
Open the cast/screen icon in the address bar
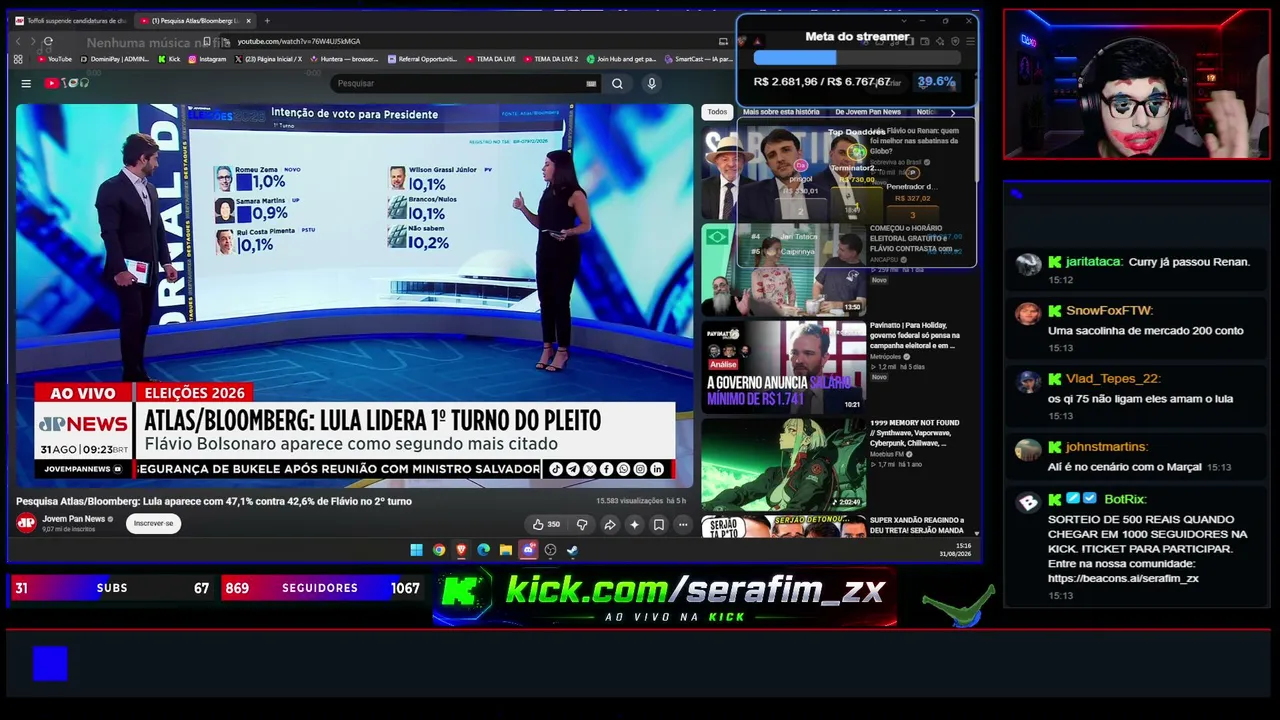click(x=723, y=41)
